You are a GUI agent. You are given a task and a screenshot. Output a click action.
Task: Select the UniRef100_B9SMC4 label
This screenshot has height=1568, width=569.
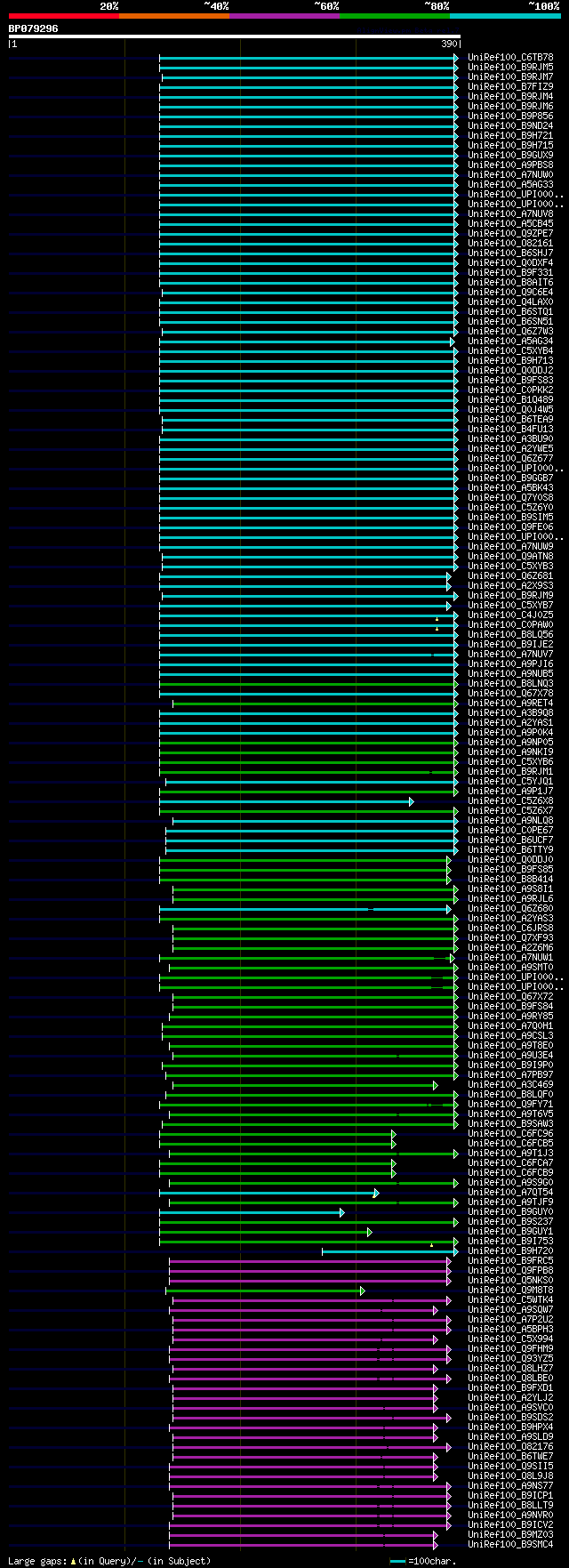(x=510, y=1544)
